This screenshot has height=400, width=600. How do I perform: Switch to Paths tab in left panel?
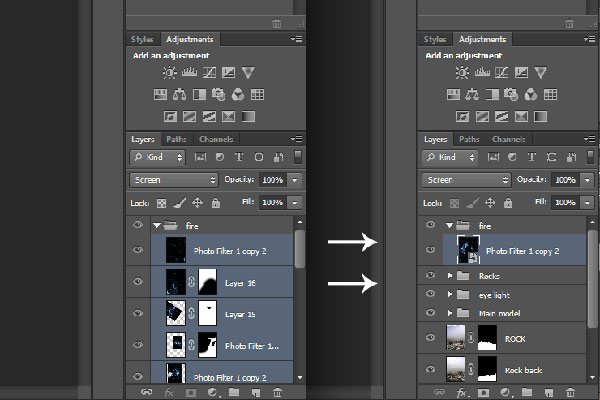[x=176, y=139]
